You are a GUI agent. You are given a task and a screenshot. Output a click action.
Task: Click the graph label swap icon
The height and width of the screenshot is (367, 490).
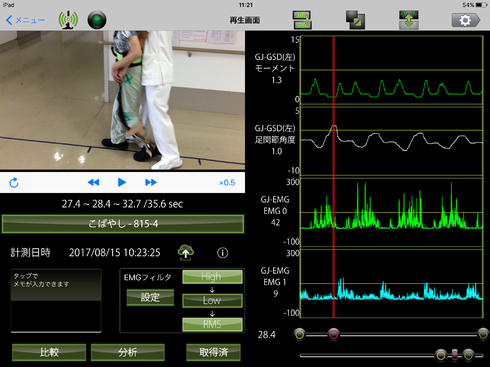coord(302,20)
